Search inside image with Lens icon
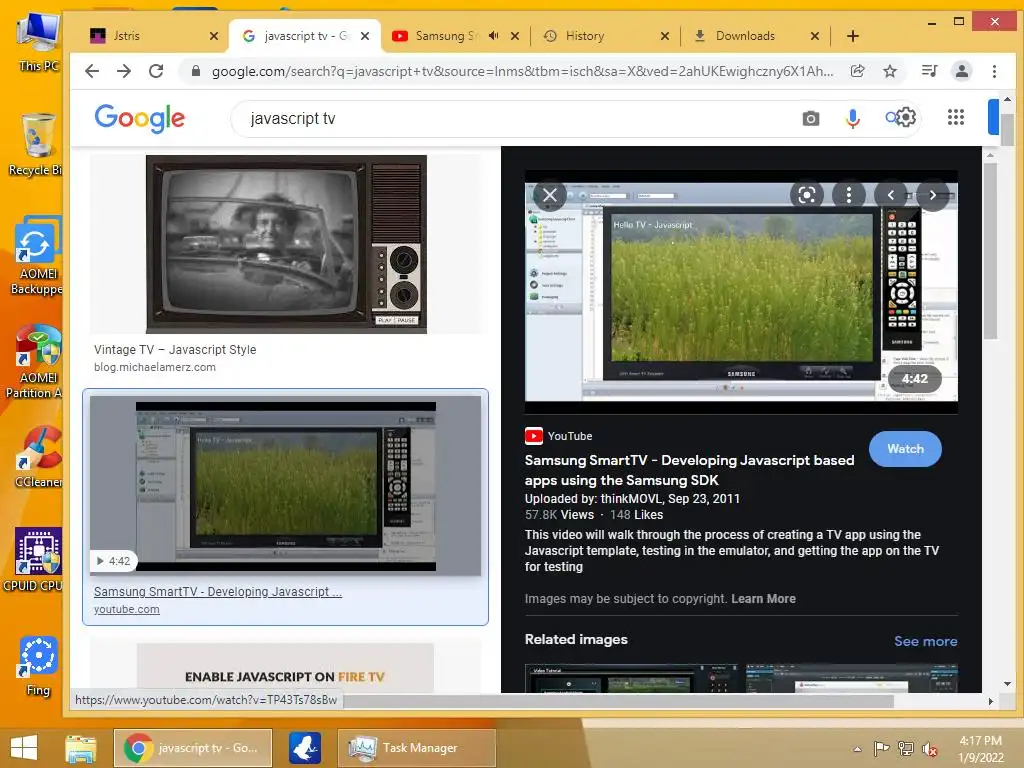The width and height of the screenshot is (1024, 768). click(x=807, y=195)
